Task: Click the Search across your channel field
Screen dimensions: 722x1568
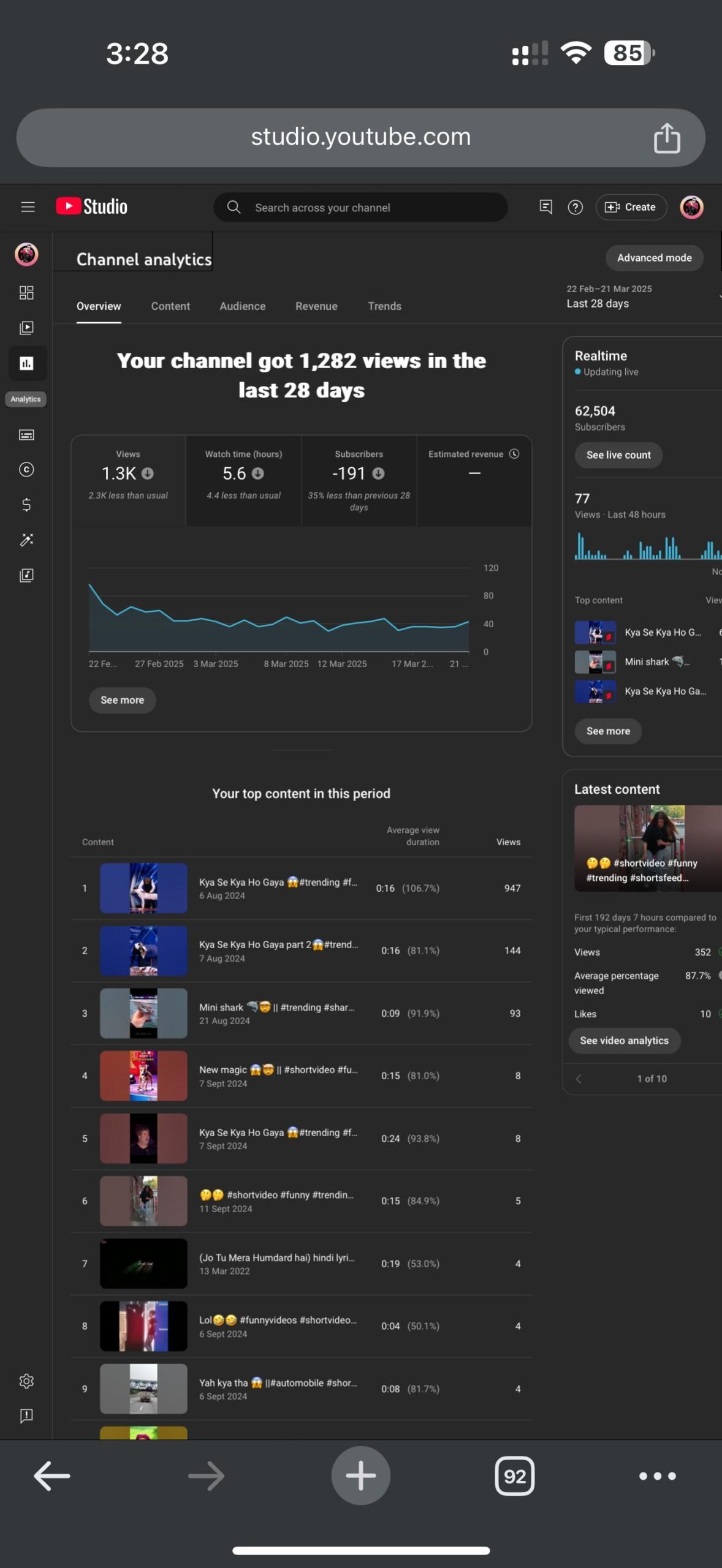Action: (x=360, y=208)
